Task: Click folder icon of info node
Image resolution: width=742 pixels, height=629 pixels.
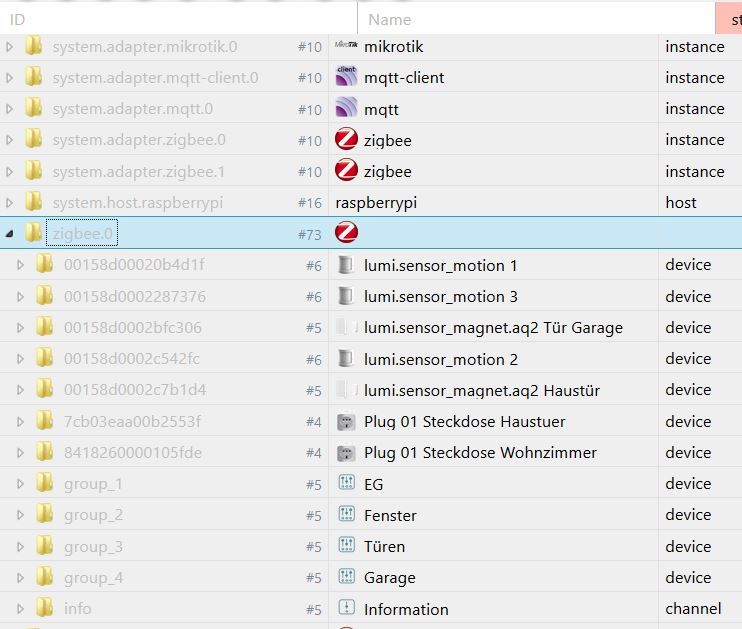Action: tap(44, 608)
